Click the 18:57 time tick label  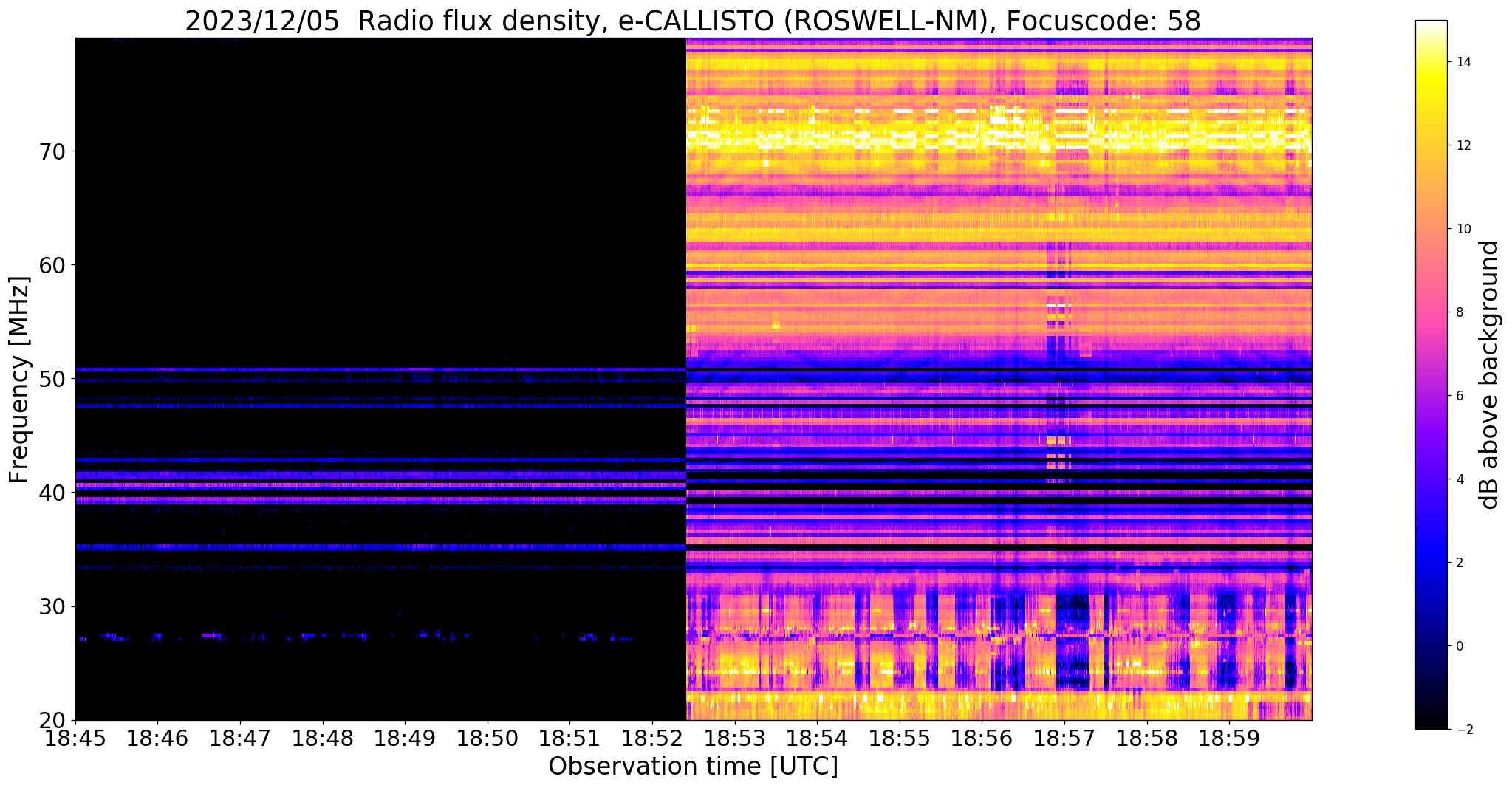tap(1064, 739)
